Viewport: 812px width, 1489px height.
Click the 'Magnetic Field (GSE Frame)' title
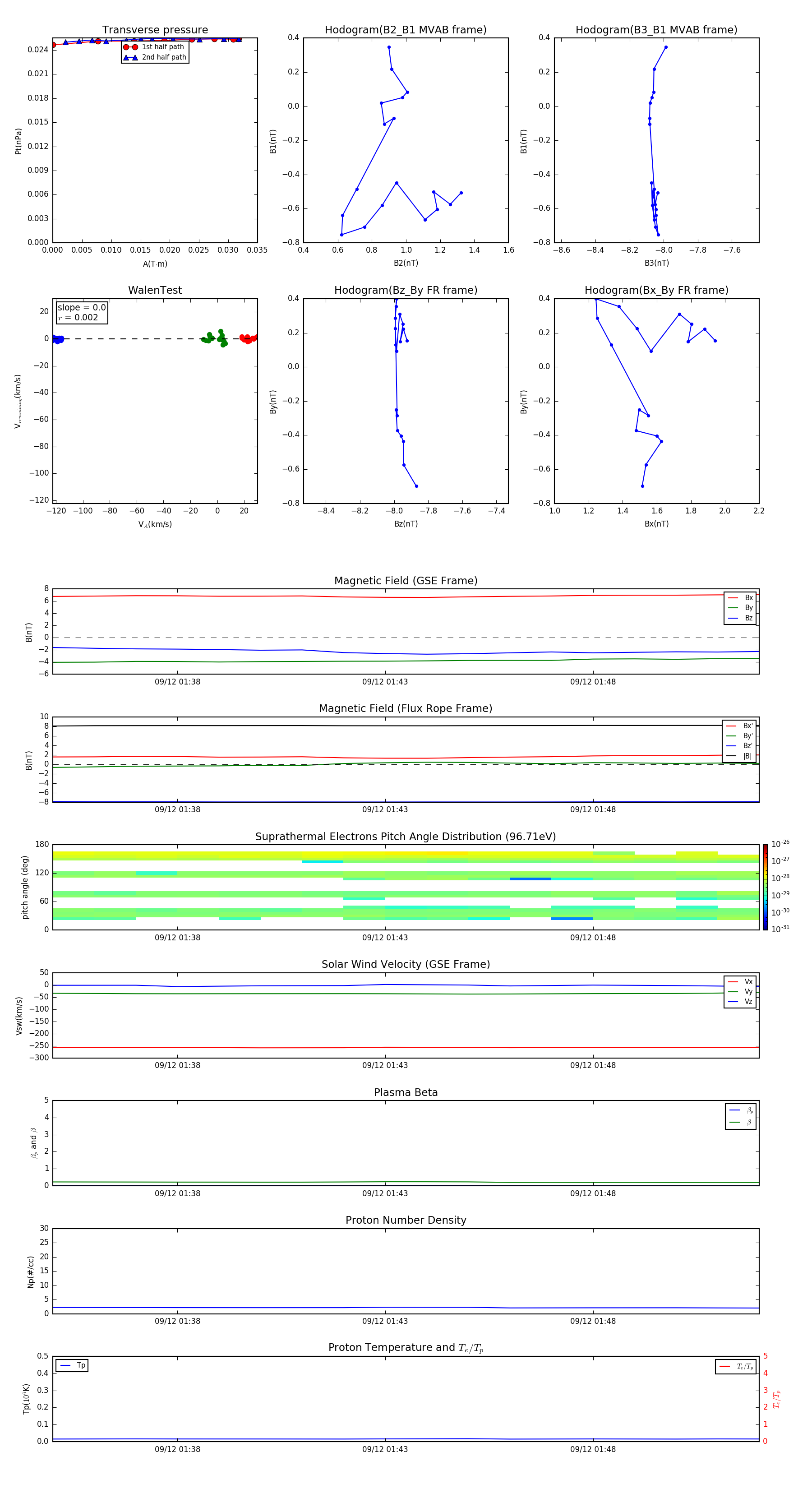point(406,581)
